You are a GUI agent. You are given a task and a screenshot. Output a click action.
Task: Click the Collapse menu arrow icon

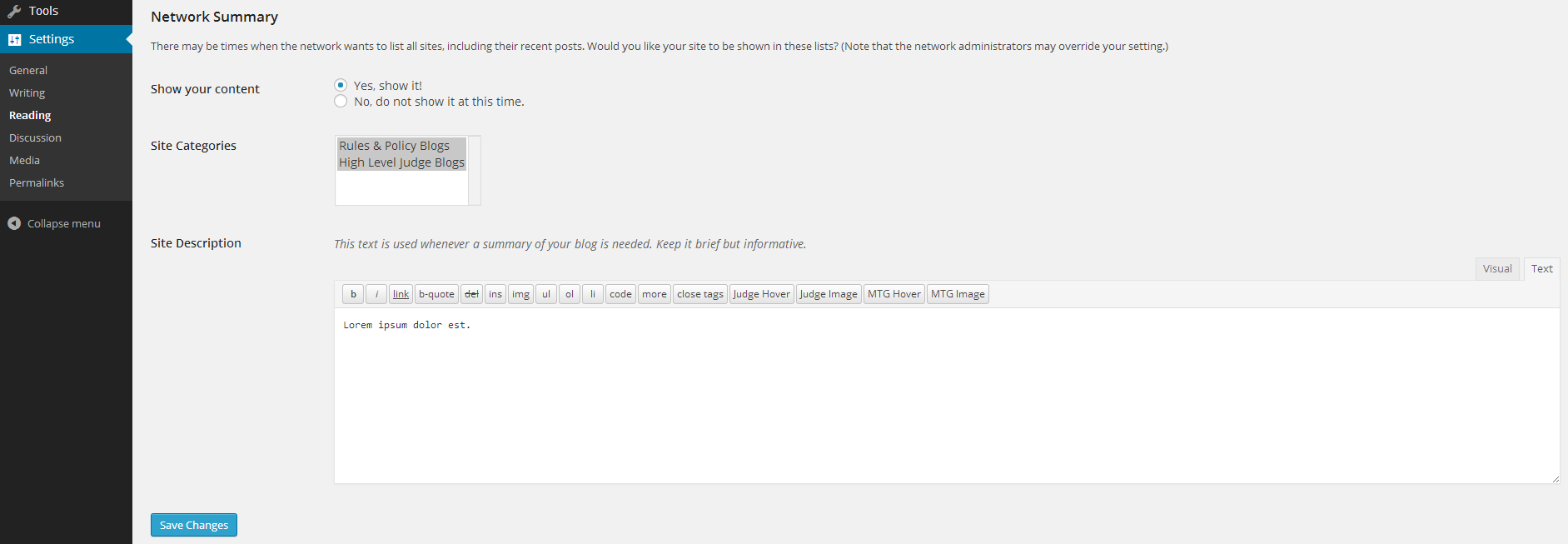coord(14,223)
